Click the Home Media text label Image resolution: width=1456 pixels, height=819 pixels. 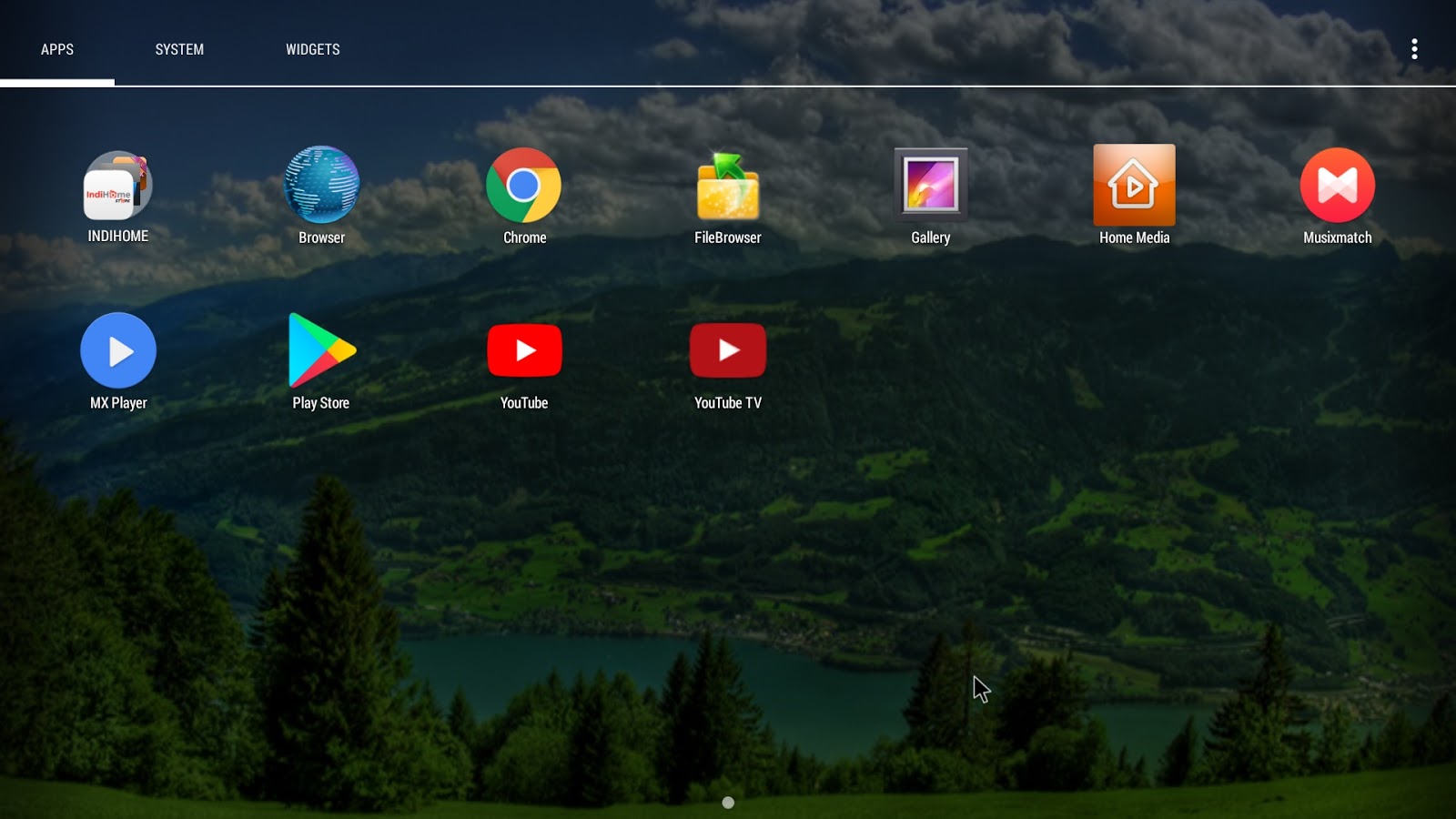[1134, 238]
